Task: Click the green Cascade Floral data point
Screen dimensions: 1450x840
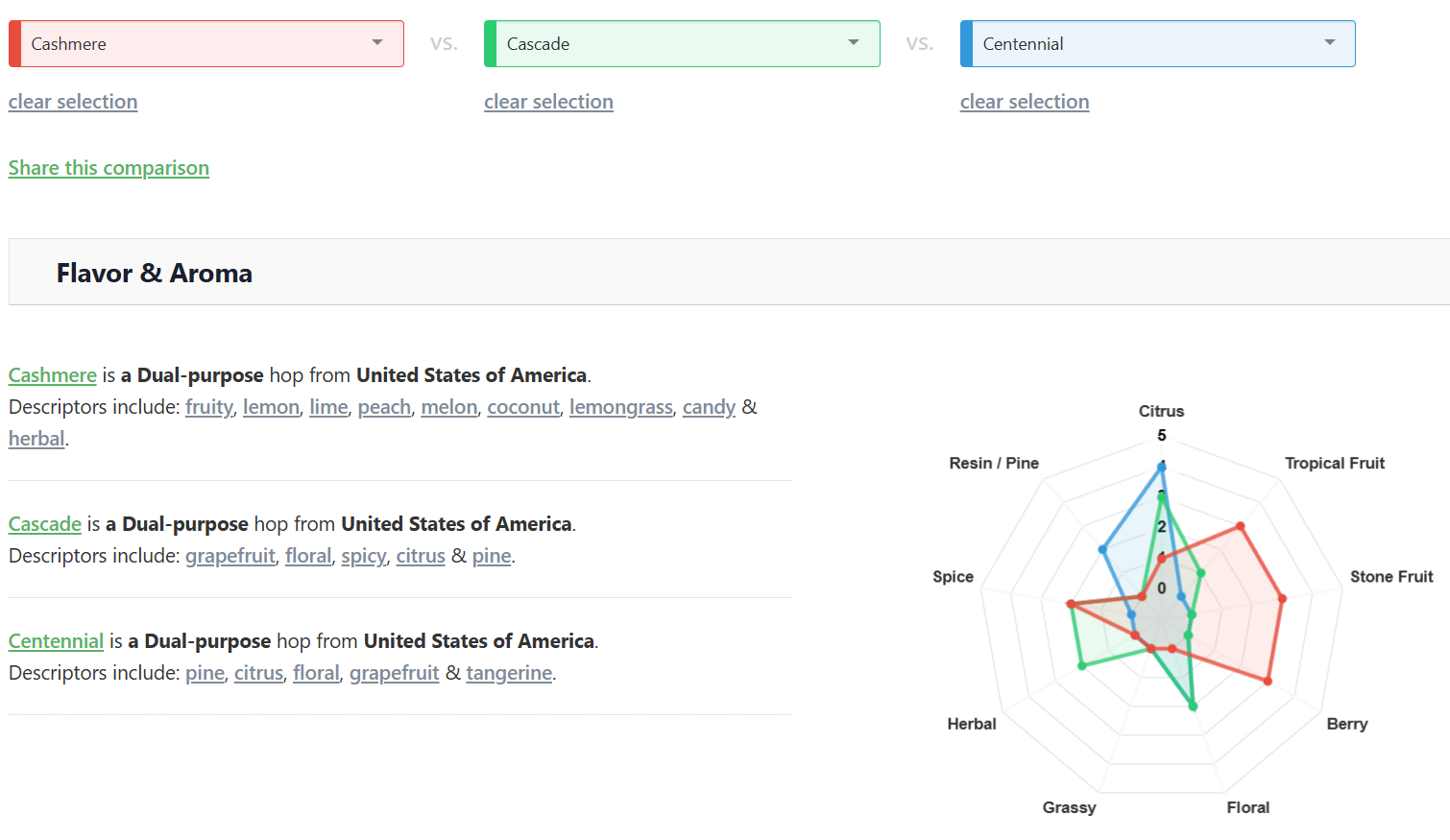Action: click(1194, 707)
